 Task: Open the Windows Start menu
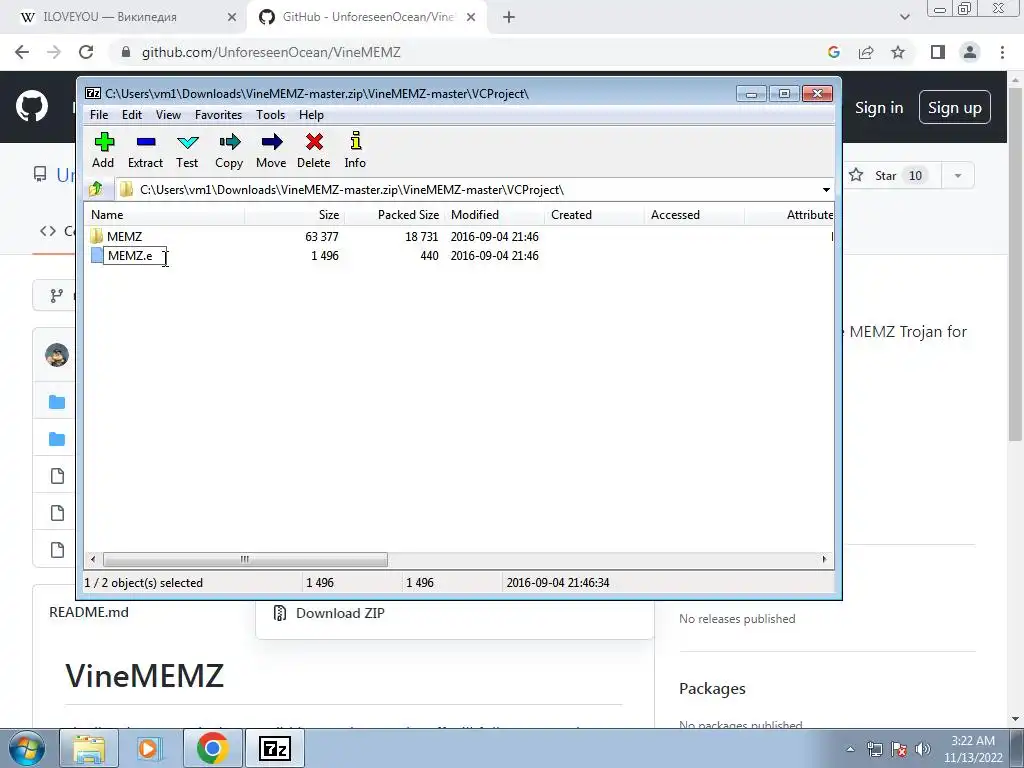coord(27,748)
